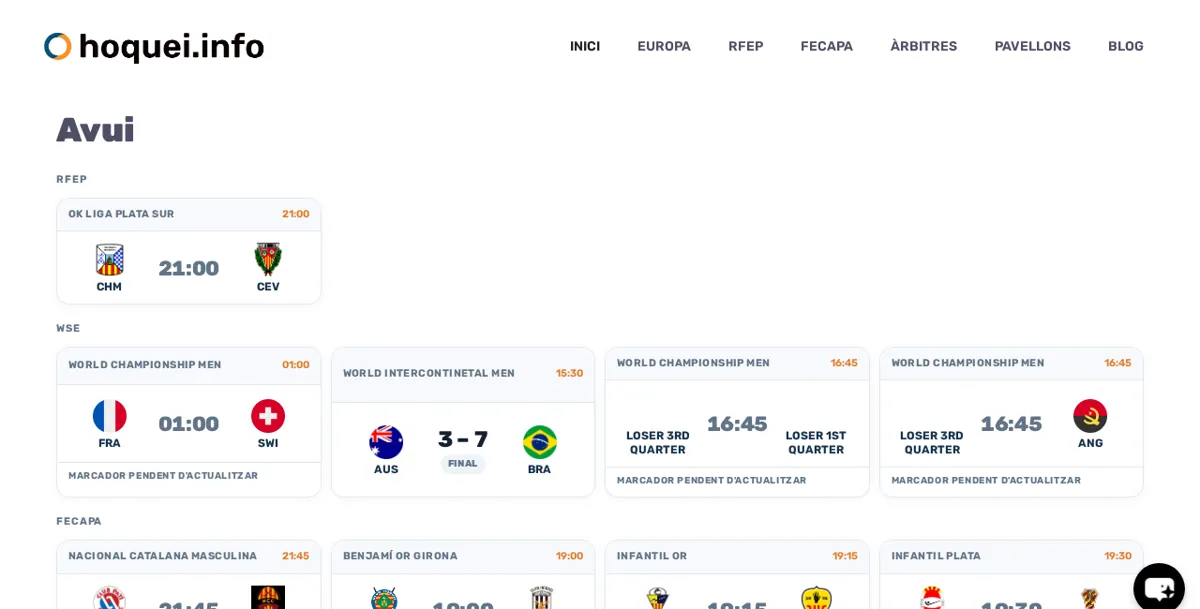
Task: Go to the Inici menu item
Action: (x=585, y=46)
